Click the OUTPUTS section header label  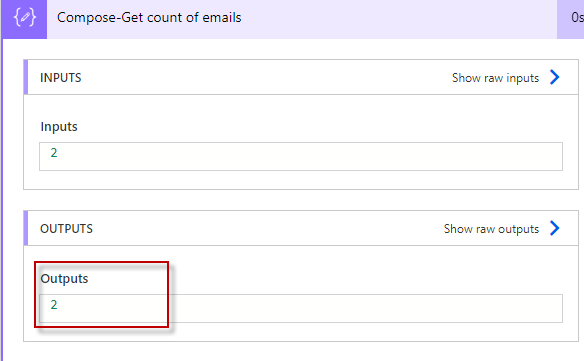pyautogui.click(x=66, y=229)
